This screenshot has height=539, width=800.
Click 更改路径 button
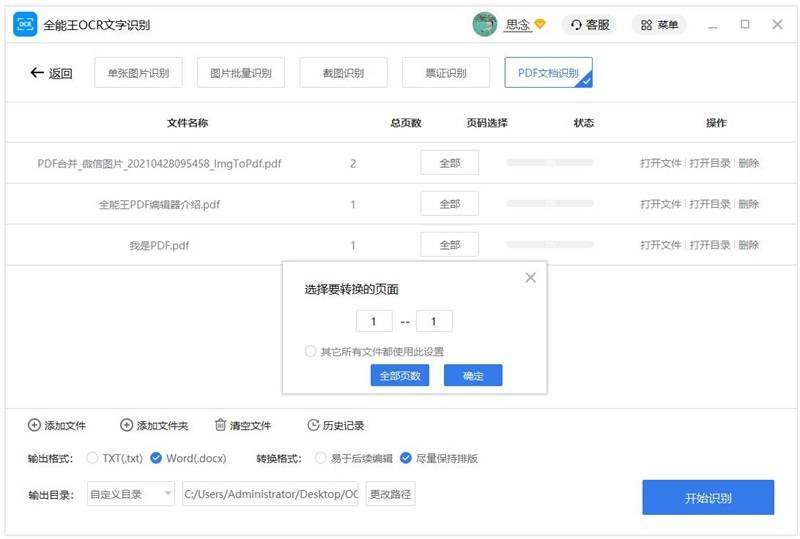pyautogui.click(x=390, y=494)
